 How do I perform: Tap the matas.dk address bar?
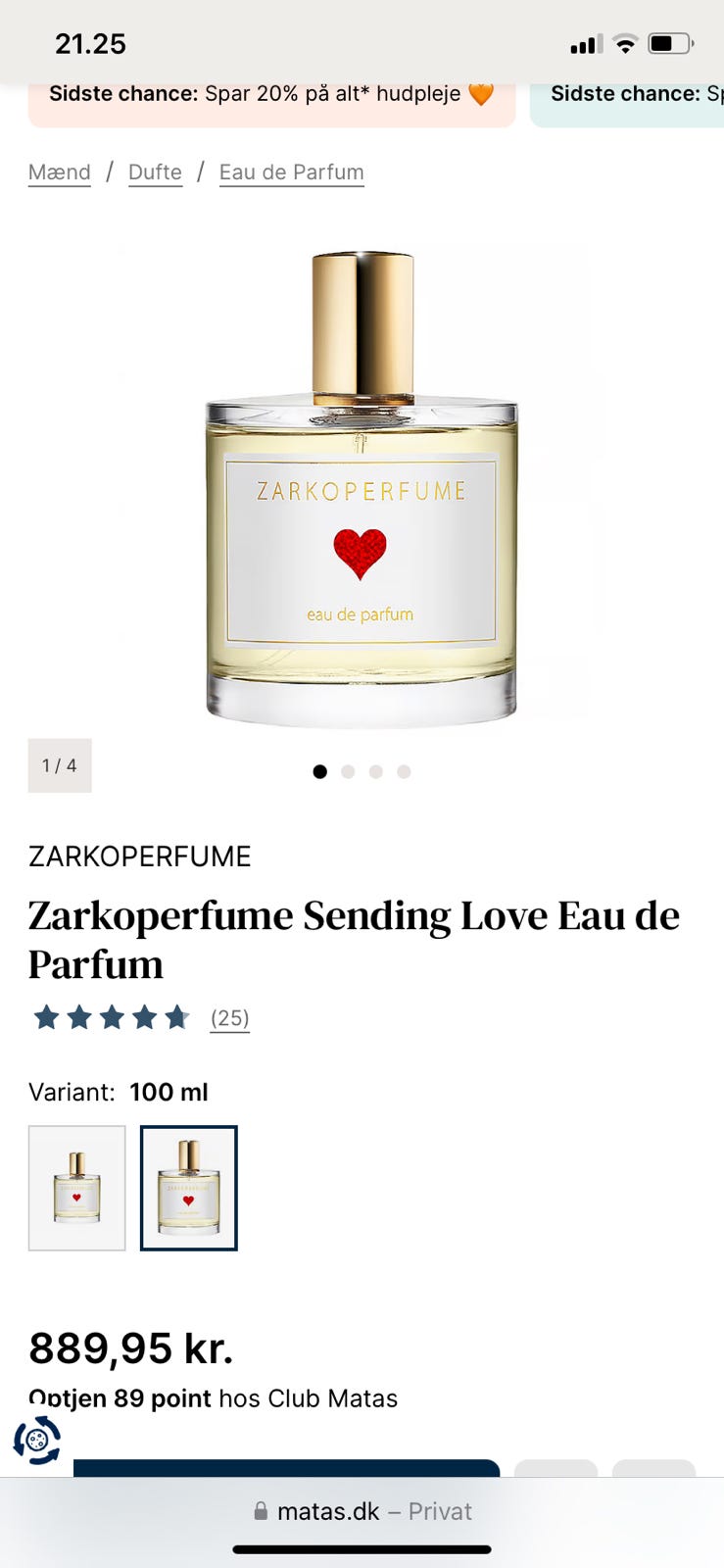click(362, 1511)
